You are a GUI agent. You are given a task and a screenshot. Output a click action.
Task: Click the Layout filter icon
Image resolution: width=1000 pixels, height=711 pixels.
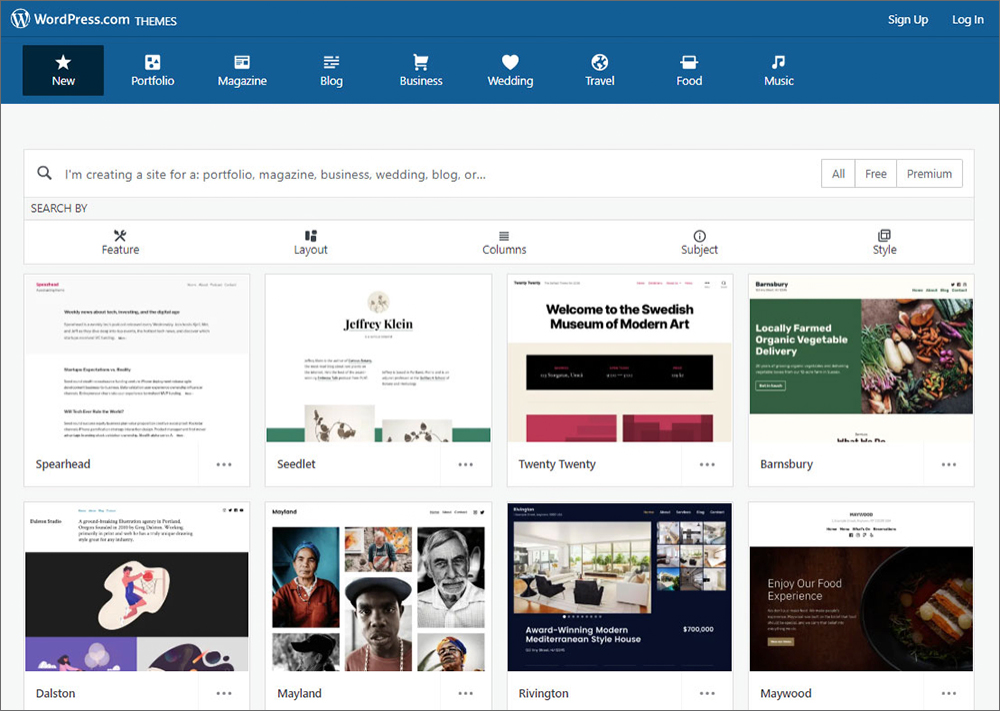click(311, 235)
